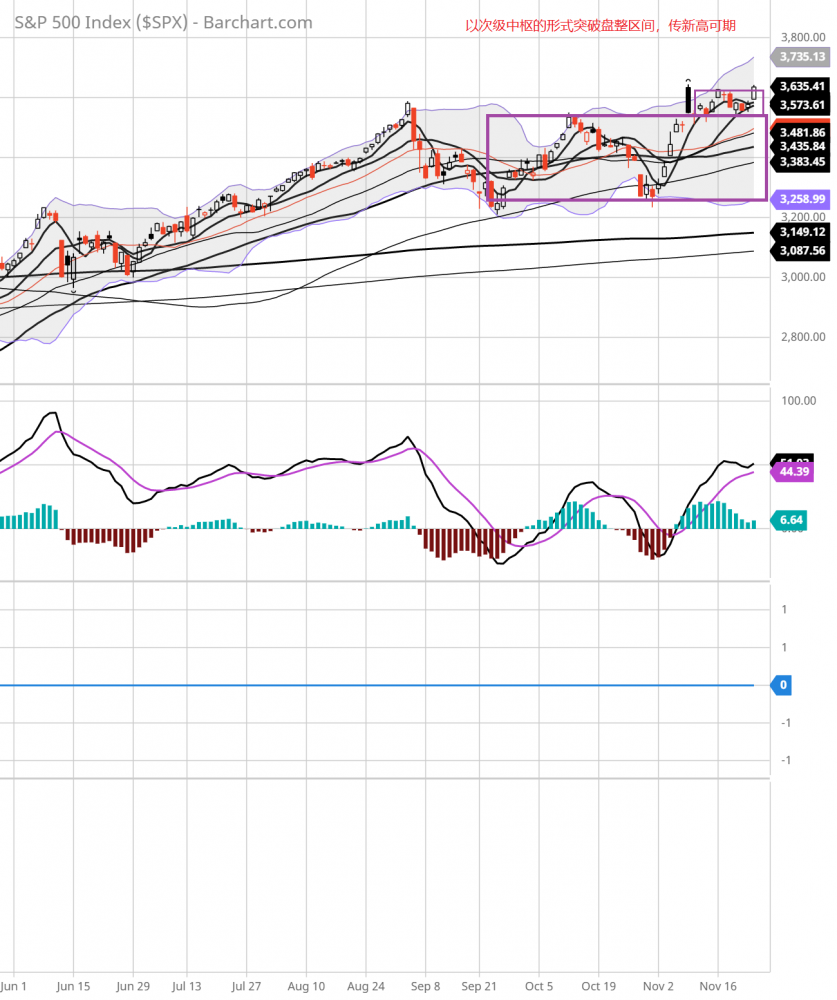Click the S&P 500 Index ($SPX) chart title

tap(163, 22)
